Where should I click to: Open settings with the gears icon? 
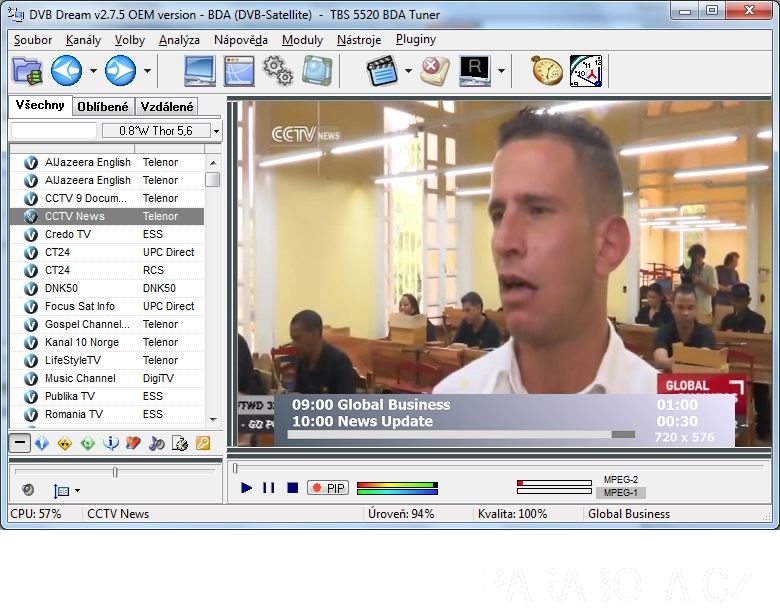(x=278, y=71)
